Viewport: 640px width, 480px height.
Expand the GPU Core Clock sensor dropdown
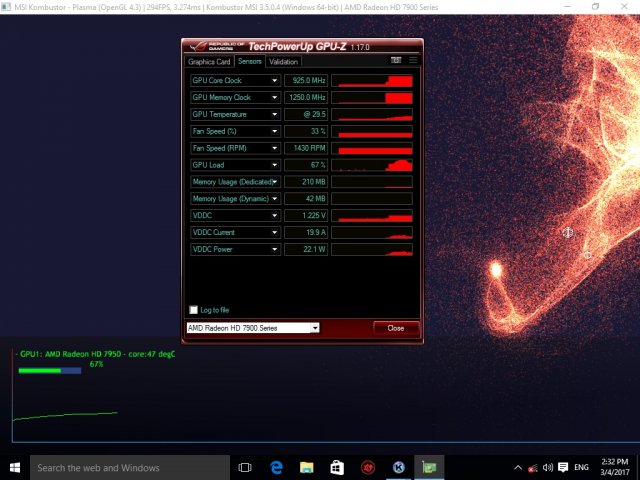tap(274, 81)
